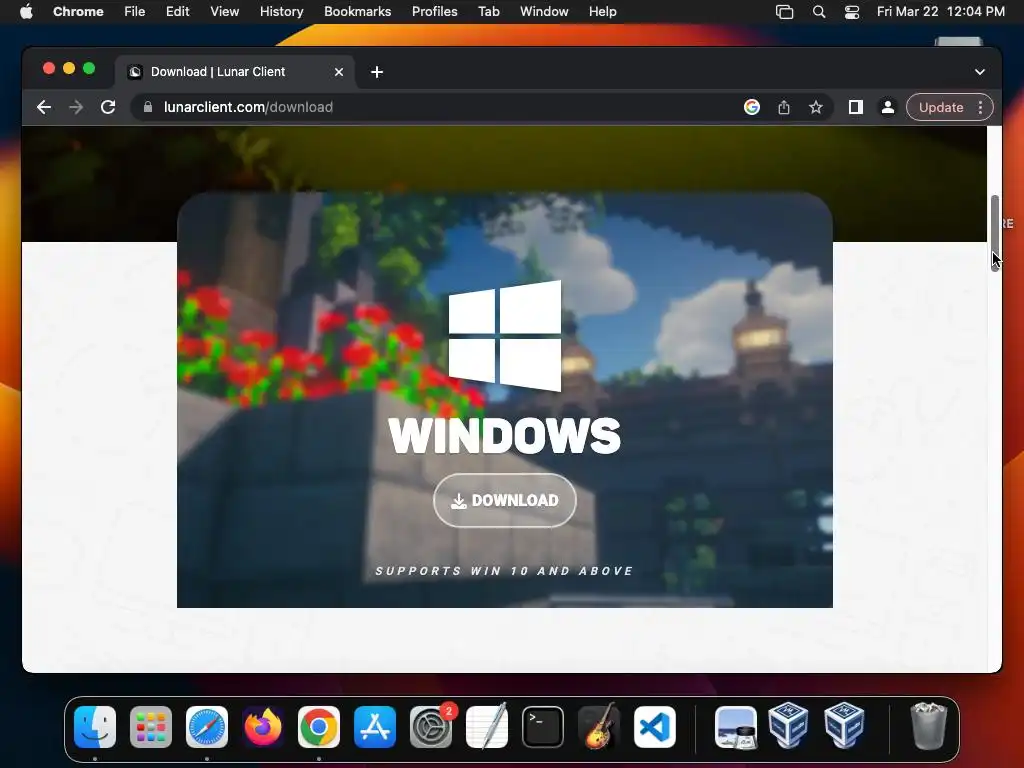Open Visual Studio Code from the Dock

click(655, 727)
